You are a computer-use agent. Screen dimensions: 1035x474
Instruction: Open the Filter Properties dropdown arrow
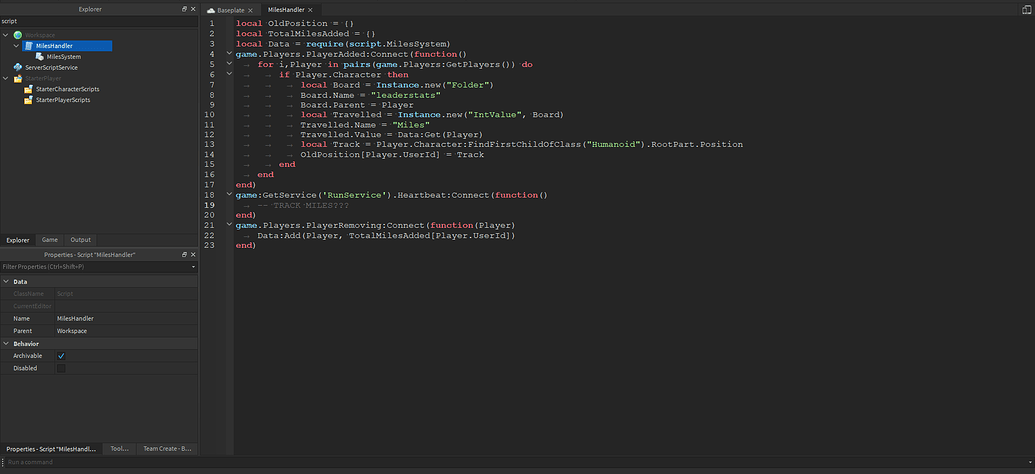point(193,267)
